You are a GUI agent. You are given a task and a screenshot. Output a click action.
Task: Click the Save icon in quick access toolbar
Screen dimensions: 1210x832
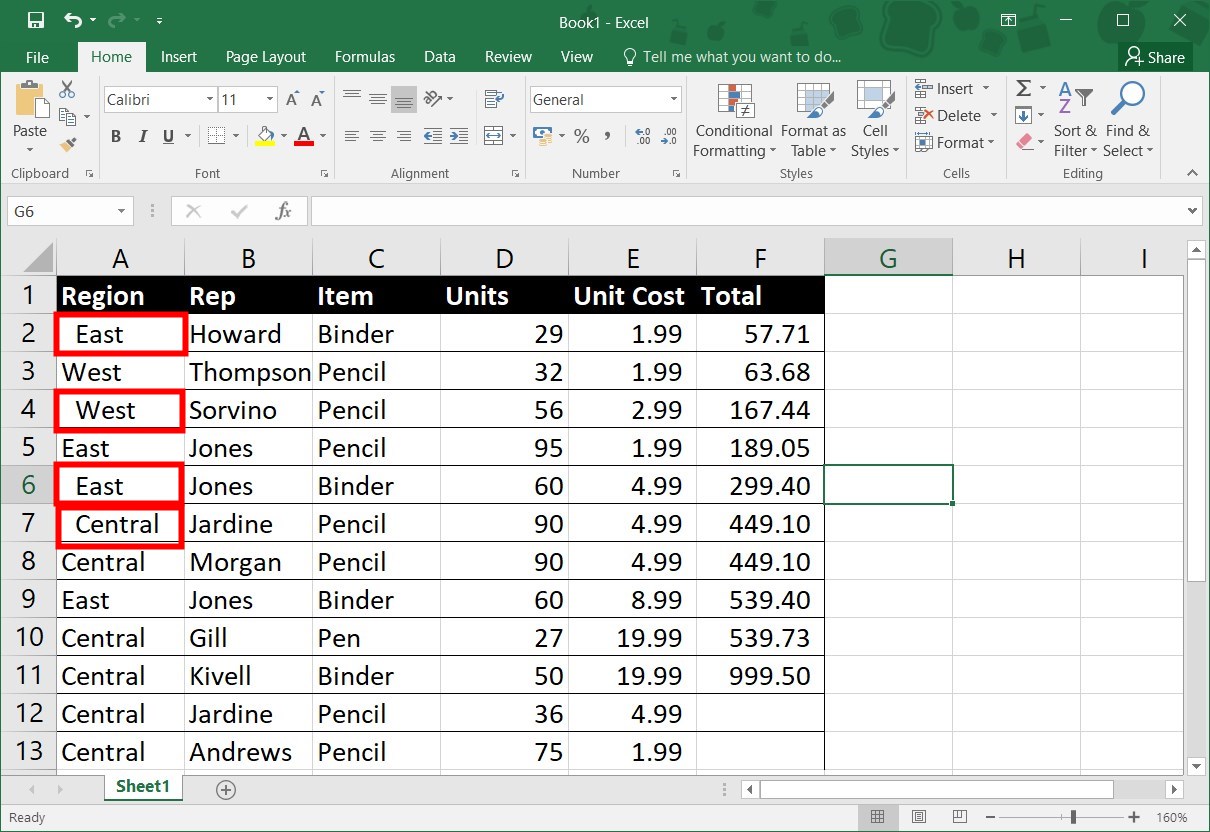(x=35, y=20)
